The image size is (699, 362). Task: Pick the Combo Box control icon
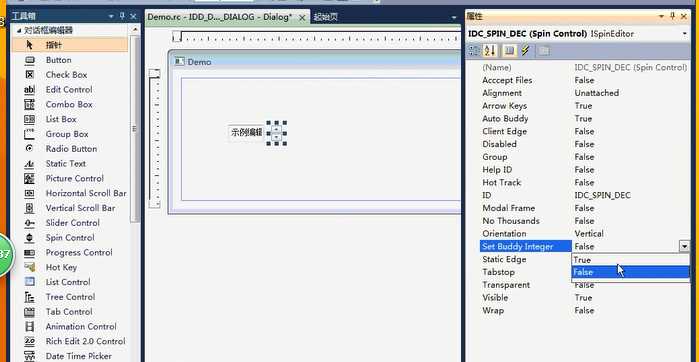click(x=29, y=104)
